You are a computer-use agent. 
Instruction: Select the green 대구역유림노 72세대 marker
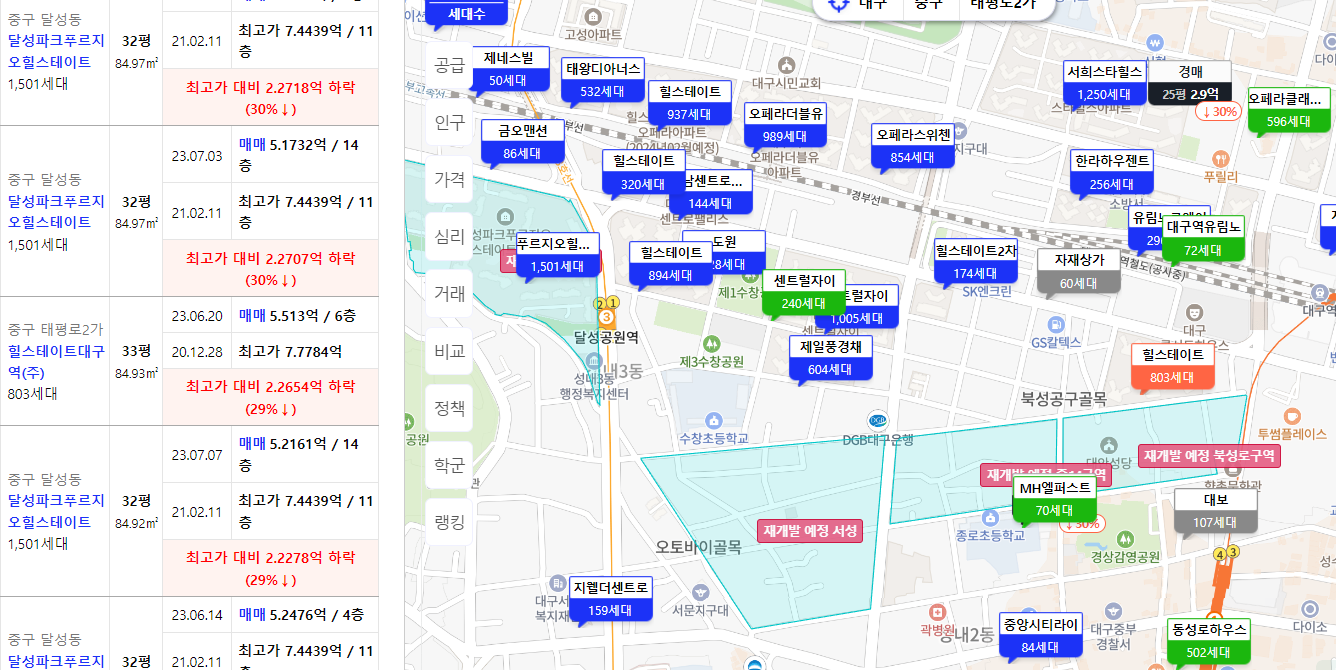tap(1203, 238)
